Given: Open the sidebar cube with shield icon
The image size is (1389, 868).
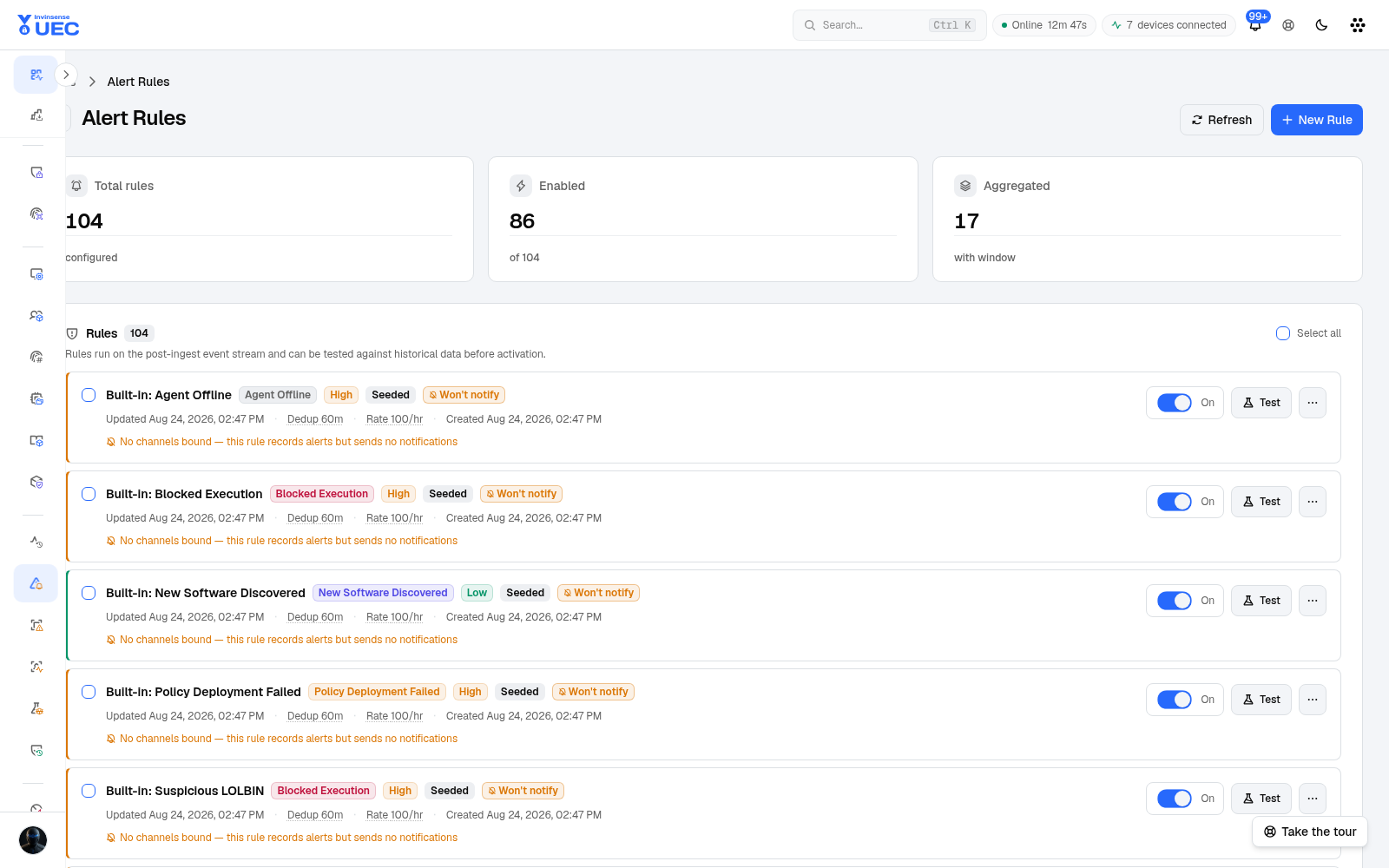Looking at the screenshot, I should pos(36,482).
